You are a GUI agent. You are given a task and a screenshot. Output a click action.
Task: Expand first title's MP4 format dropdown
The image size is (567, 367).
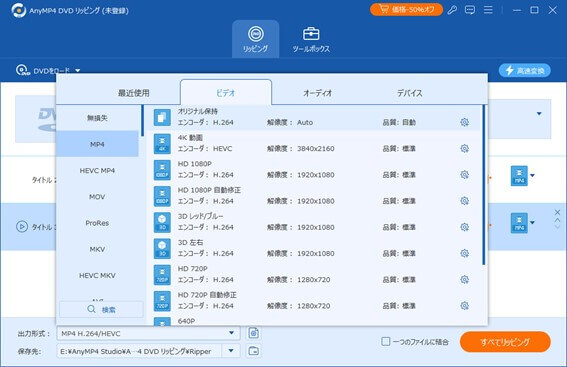point(532,176)
